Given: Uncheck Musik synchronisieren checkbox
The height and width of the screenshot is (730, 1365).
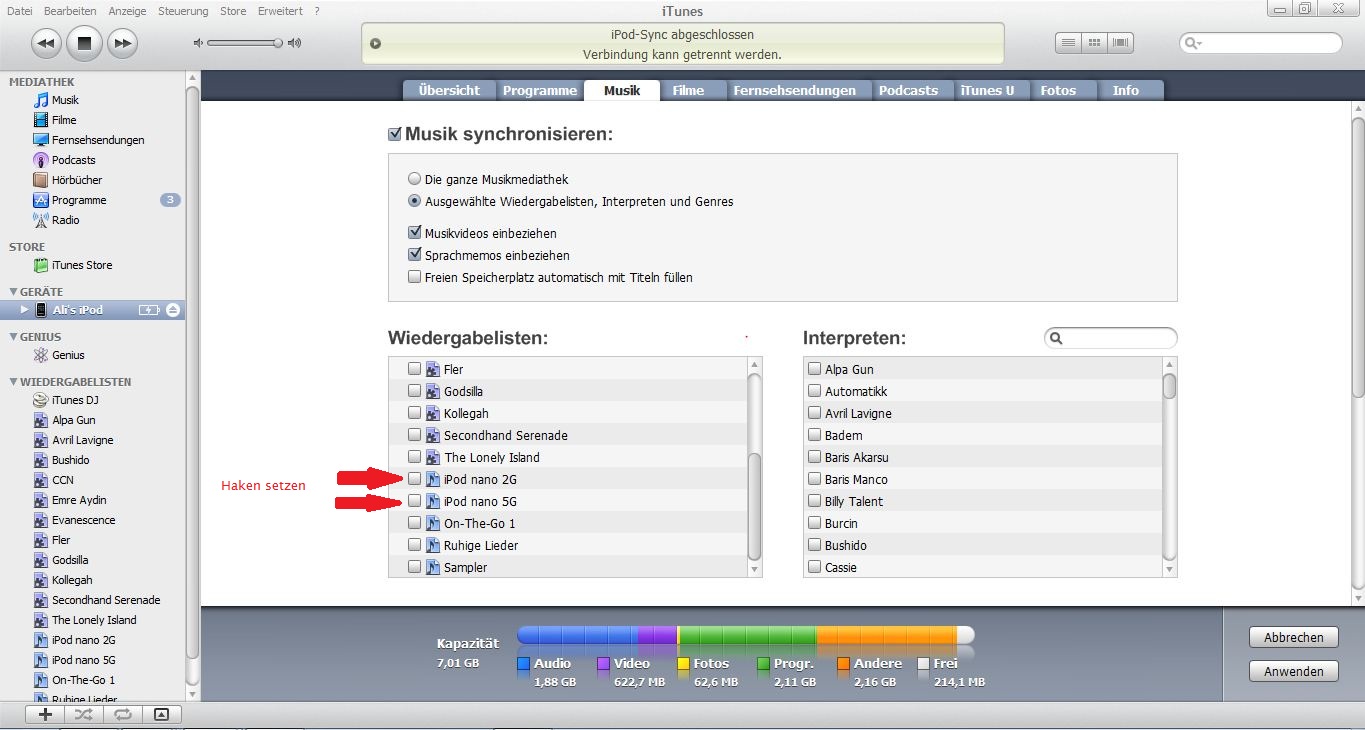Looking at the screenshot, I should click(395, 133).
